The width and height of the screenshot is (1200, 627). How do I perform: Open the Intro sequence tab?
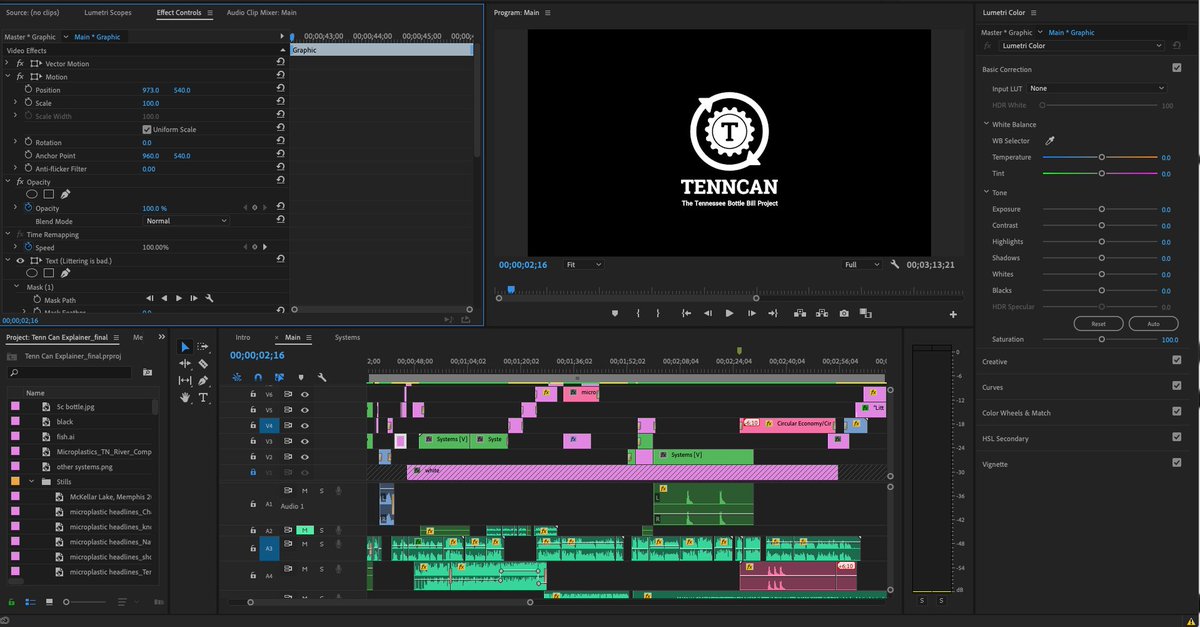tap(243, 337)
